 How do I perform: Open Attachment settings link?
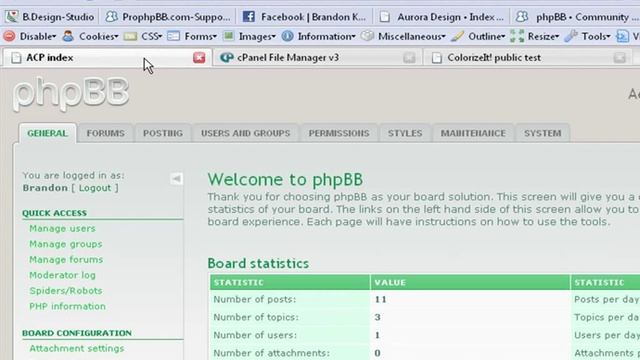(77, 348)
